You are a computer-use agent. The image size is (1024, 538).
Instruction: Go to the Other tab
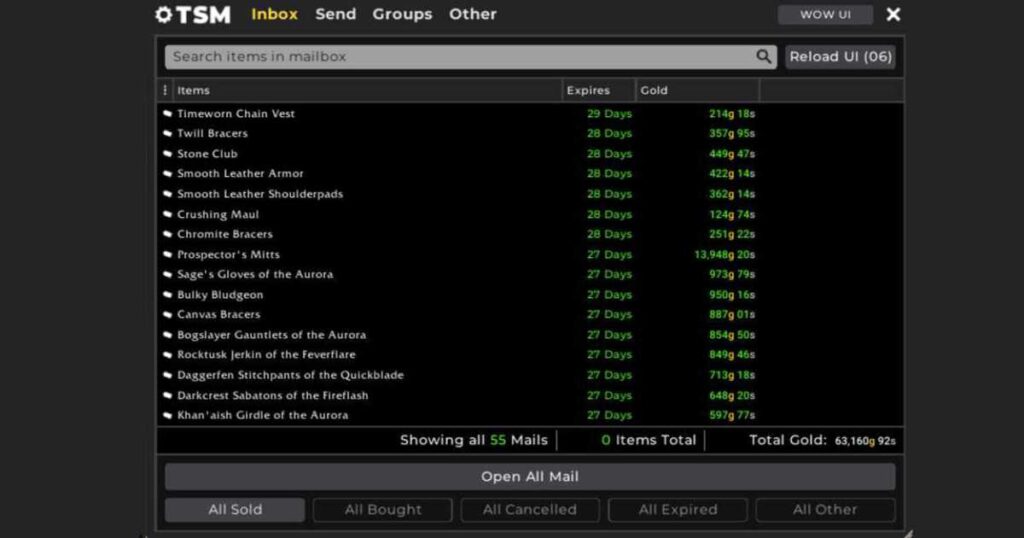472,14
